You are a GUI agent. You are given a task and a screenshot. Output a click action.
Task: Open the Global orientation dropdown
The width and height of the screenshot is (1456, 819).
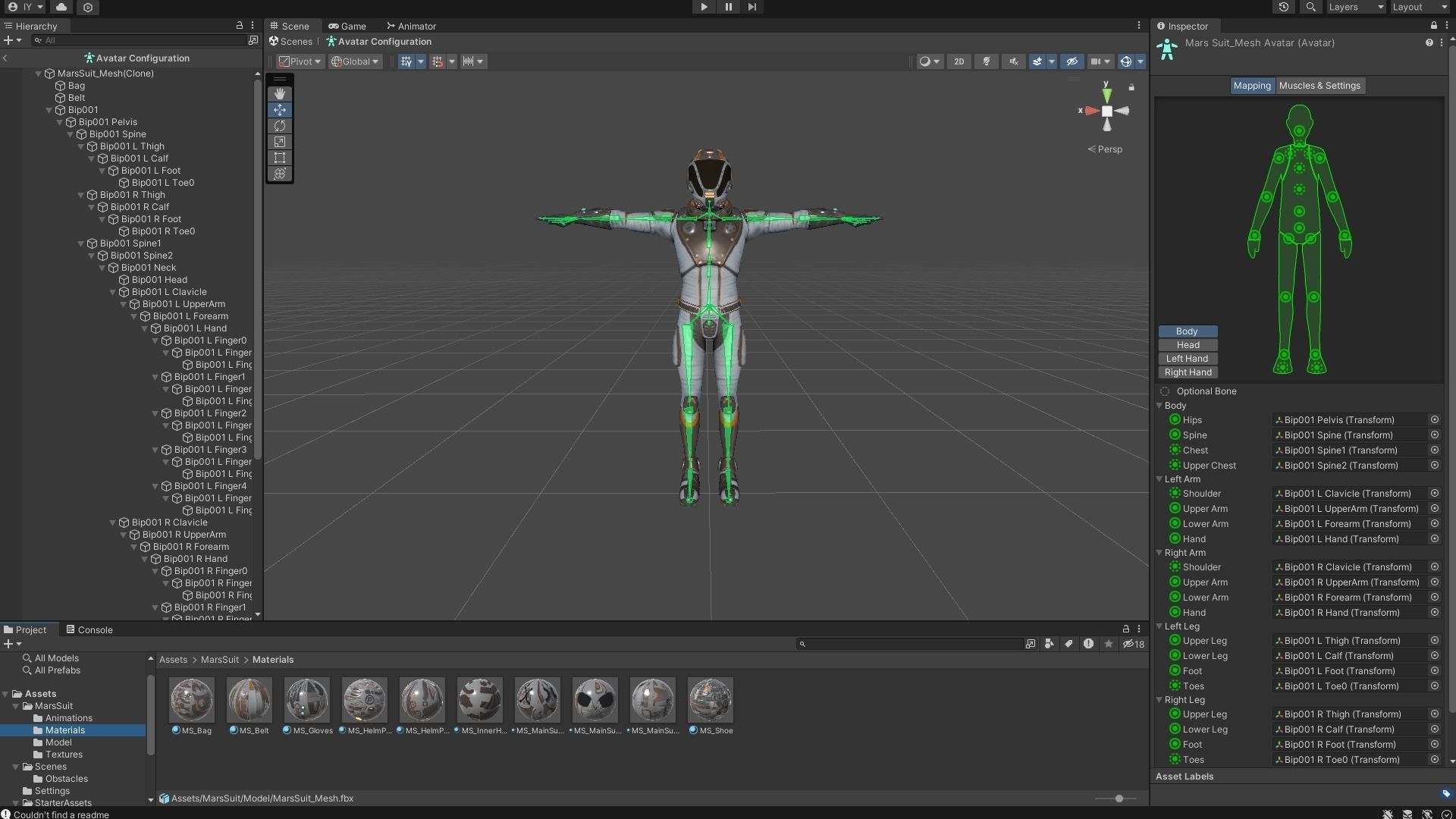tap(355, 61)
